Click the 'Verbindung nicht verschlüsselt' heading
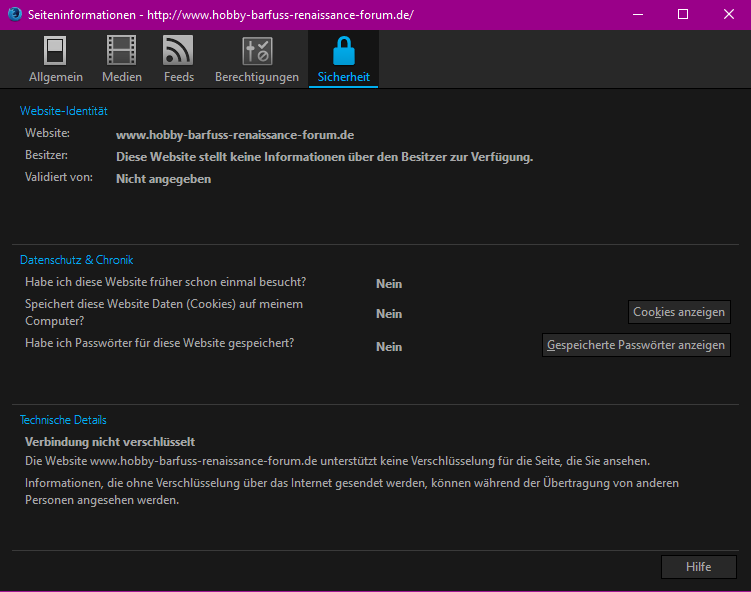 pyautogui.click(x=109, y=442)
